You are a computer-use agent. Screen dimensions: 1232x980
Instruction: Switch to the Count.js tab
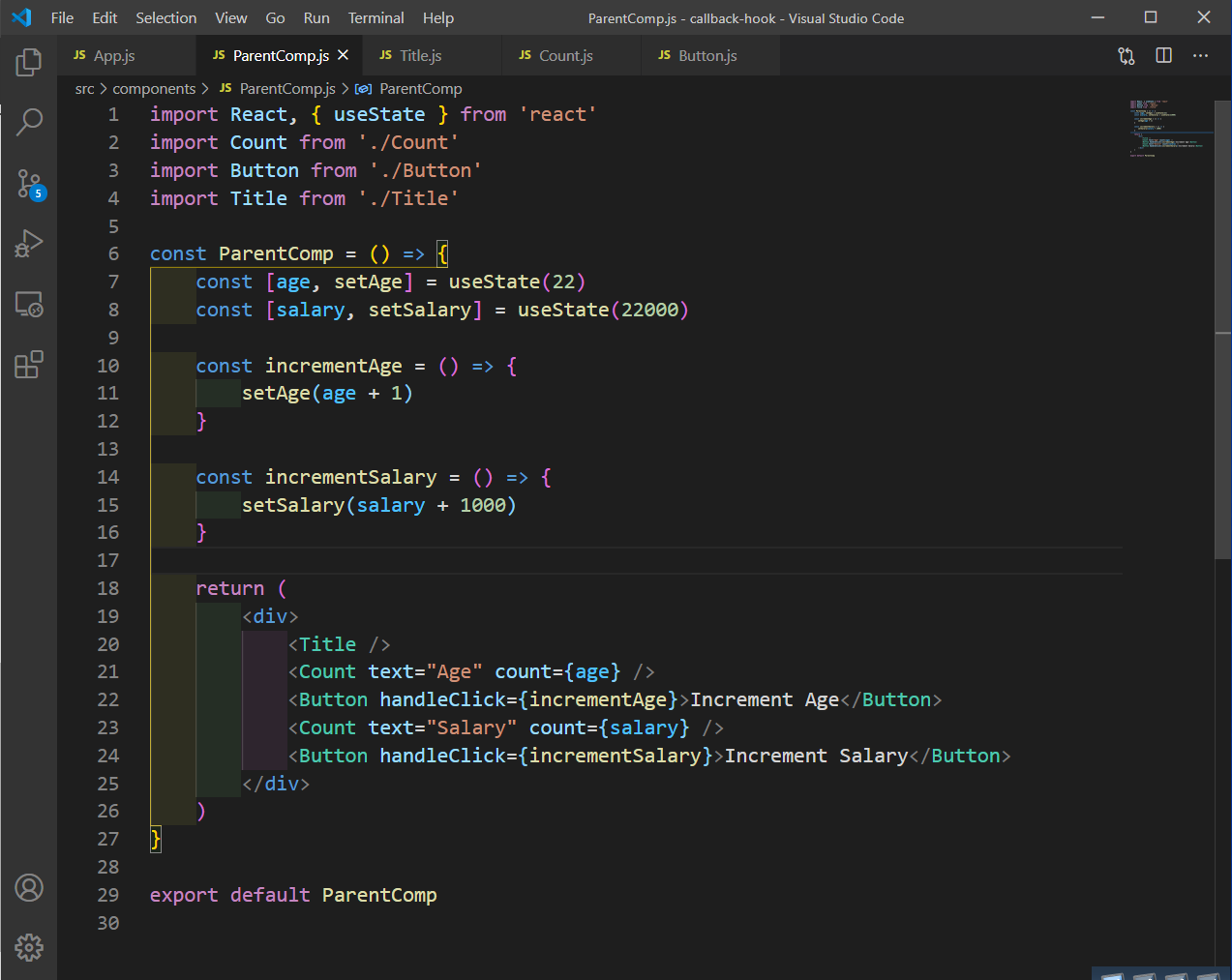coord(571,55)
